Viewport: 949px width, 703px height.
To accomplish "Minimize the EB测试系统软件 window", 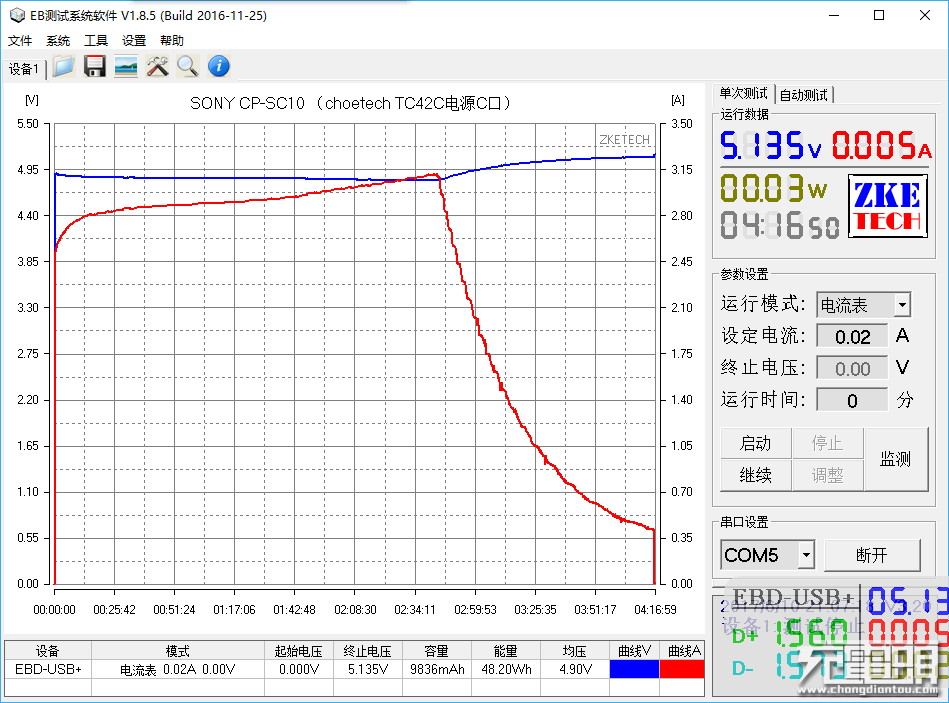I will pos(834,15).
